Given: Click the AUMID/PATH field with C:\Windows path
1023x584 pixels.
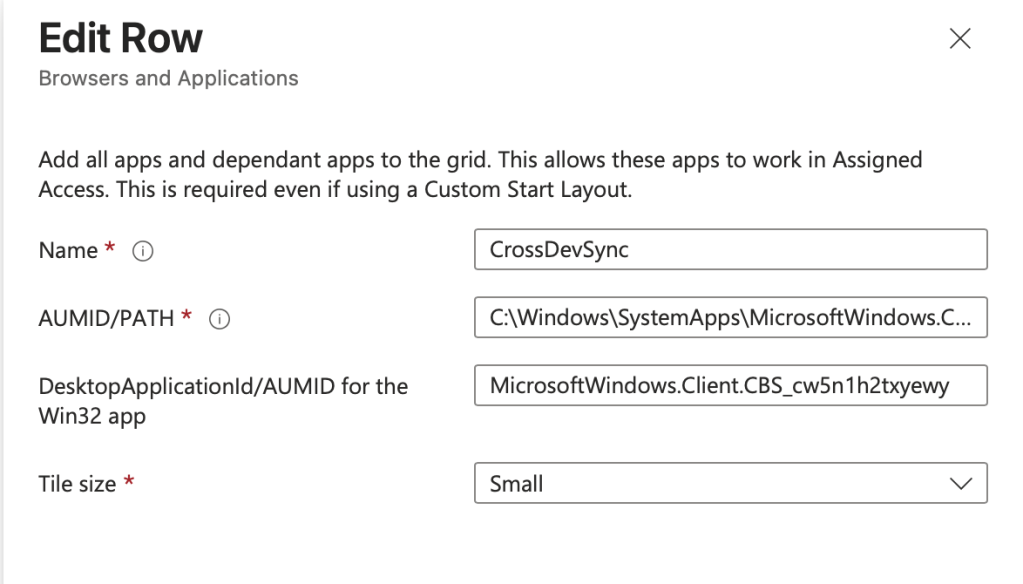Looking at the screenshot, I should tap(730, 318).
